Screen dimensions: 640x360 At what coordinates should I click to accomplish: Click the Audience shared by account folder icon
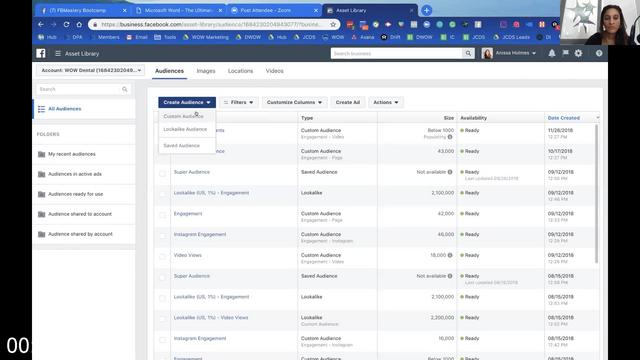[41, 234]
